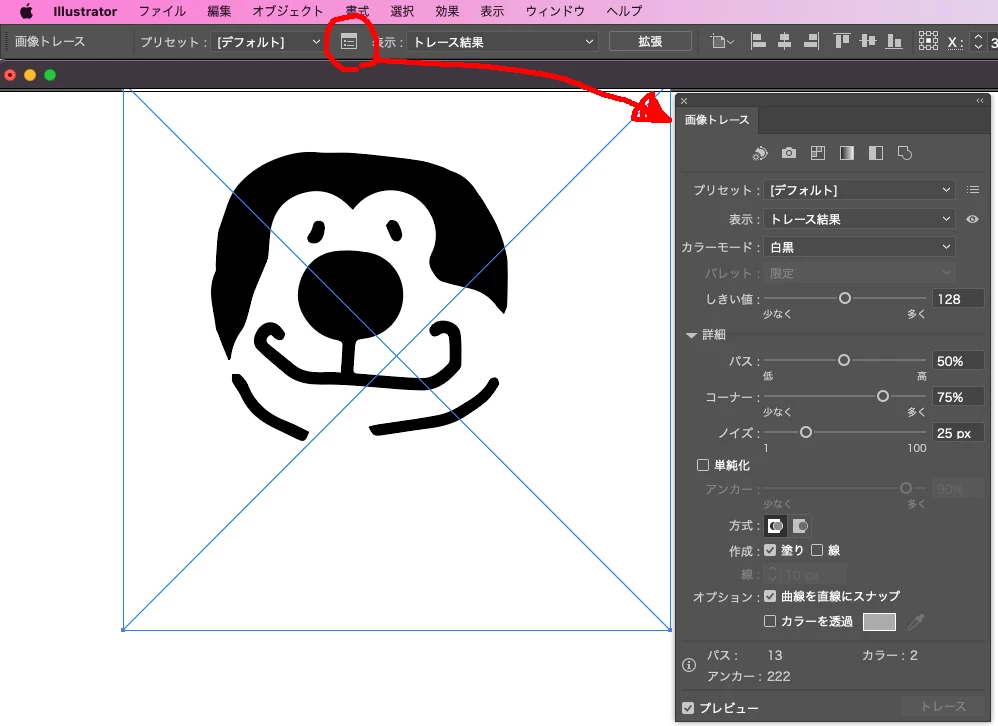Viewport: 998px width, 726px height.
Task: Open the Illustrator application menu
Action: 85,11
